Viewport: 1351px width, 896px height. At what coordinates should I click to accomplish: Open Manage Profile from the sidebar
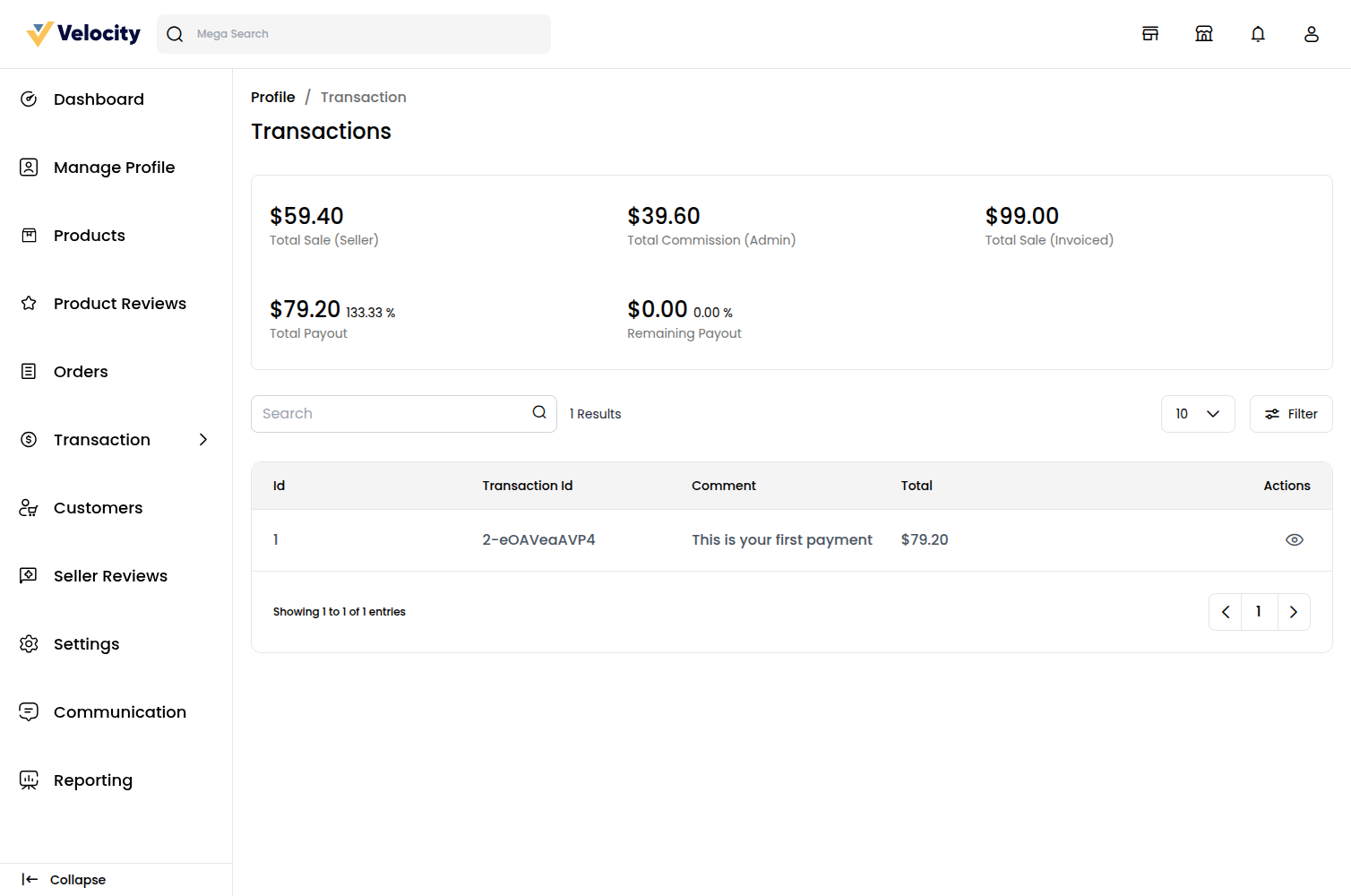[x=114, y=167]
